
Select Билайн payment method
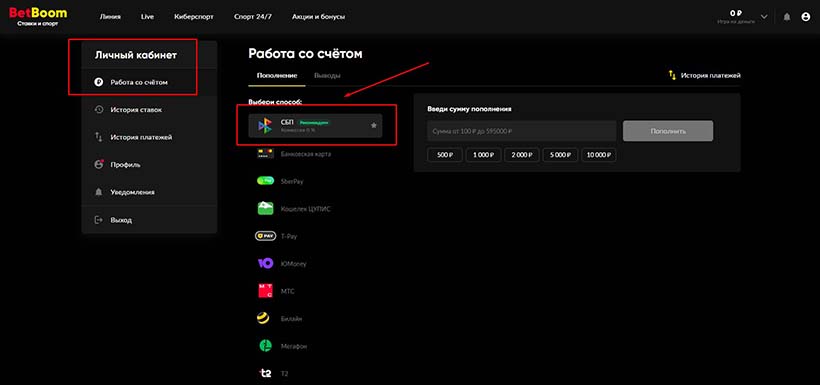315,319
